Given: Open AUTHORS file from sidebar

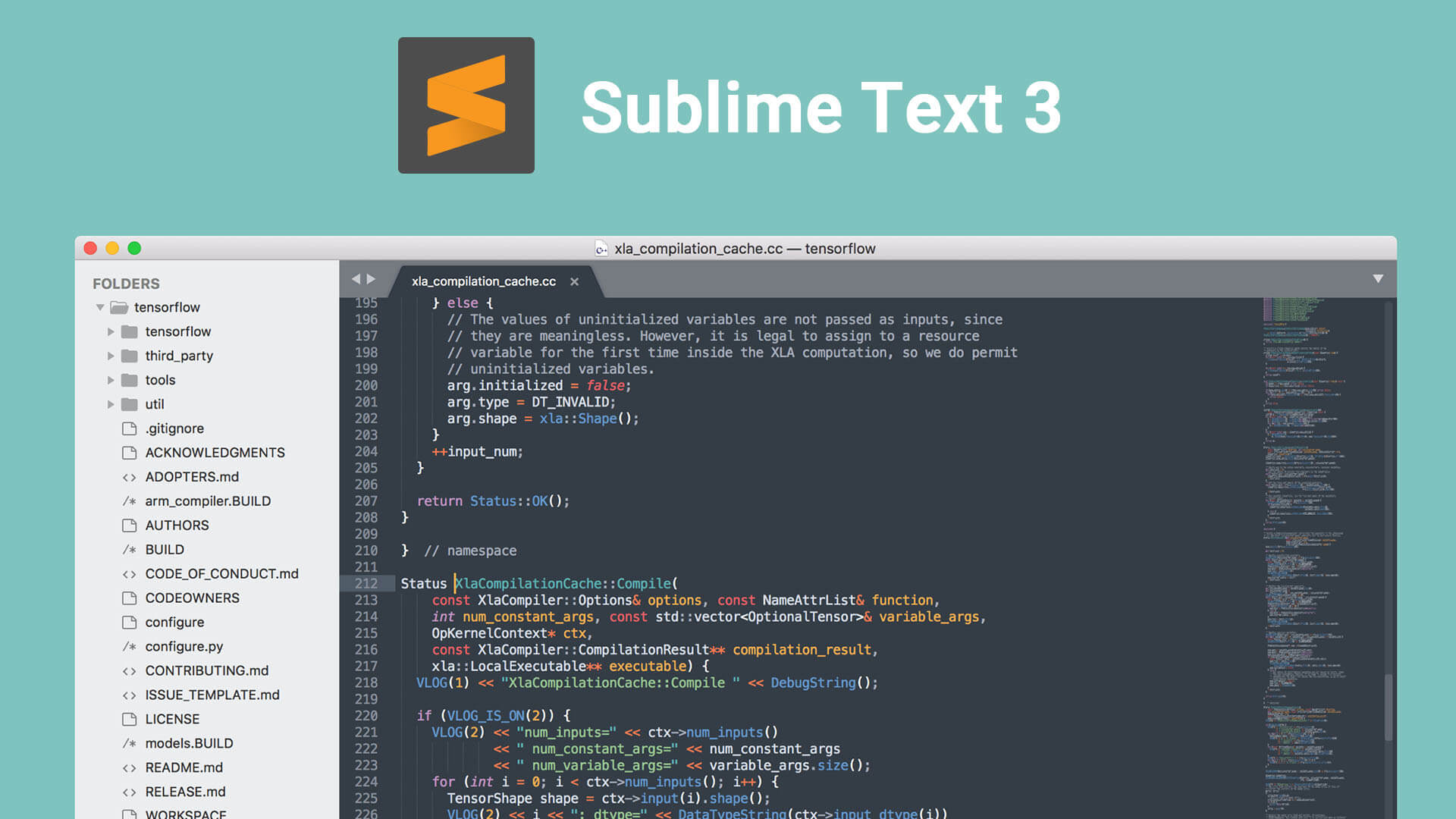Looking at the screenshot, I should point(177,526).
